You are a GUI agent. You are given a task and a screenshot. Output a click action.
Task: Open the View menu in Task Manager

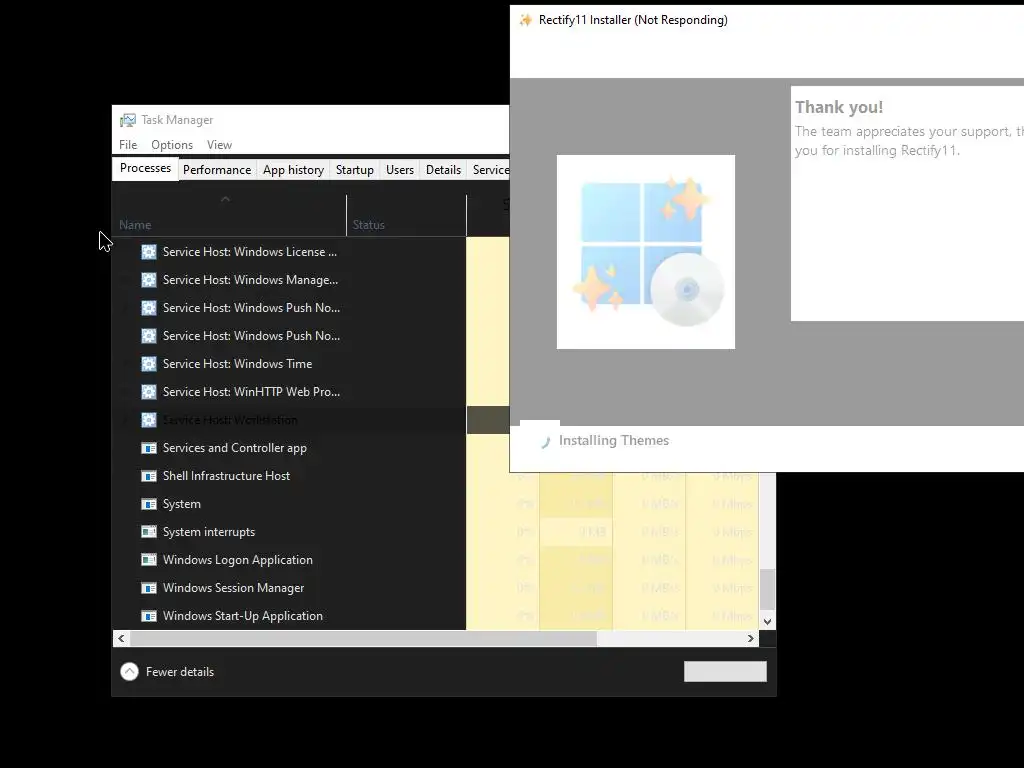point(219,145)
